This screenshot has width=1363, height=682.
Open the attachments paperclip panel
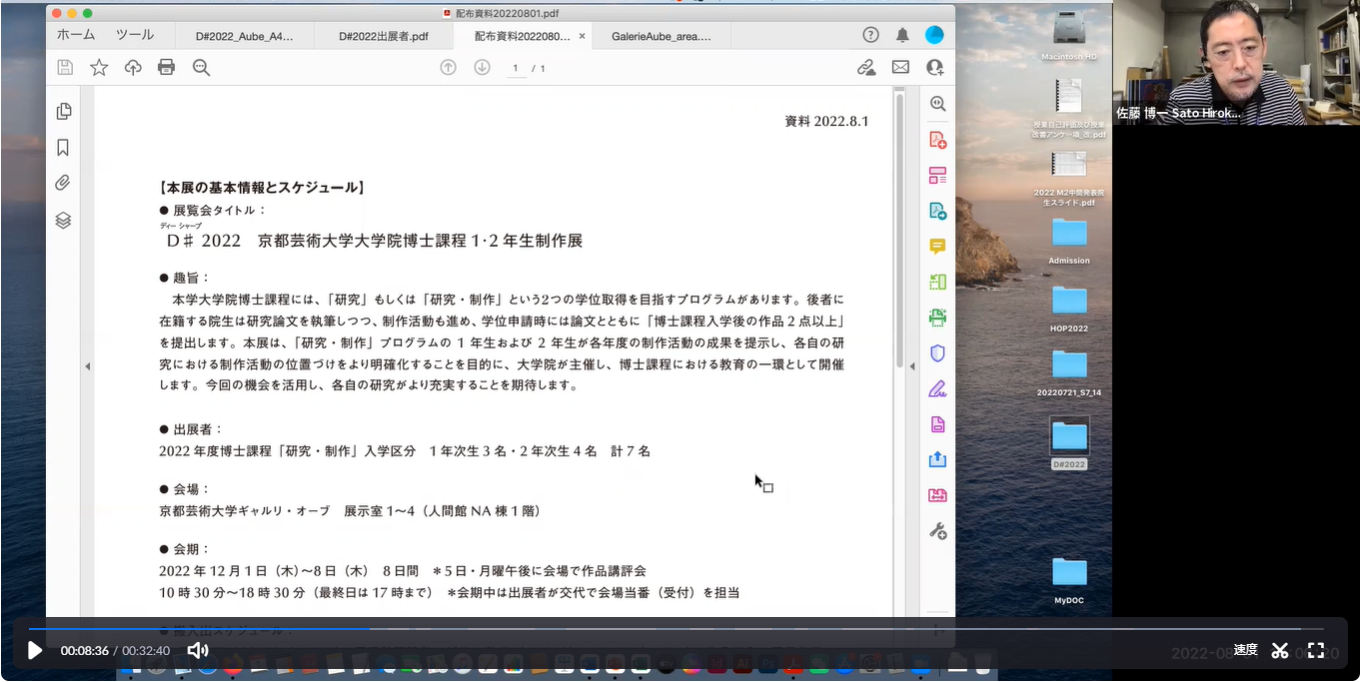tap(63, 184)
